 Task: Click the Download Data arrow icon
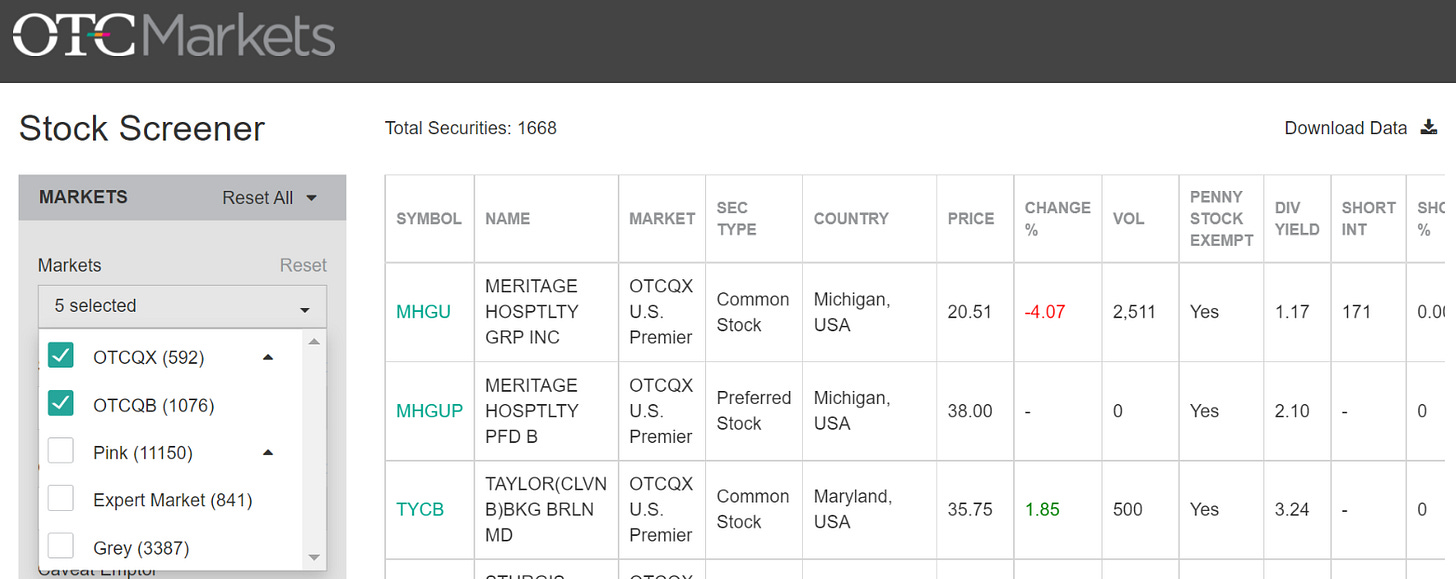[1428, 128]
